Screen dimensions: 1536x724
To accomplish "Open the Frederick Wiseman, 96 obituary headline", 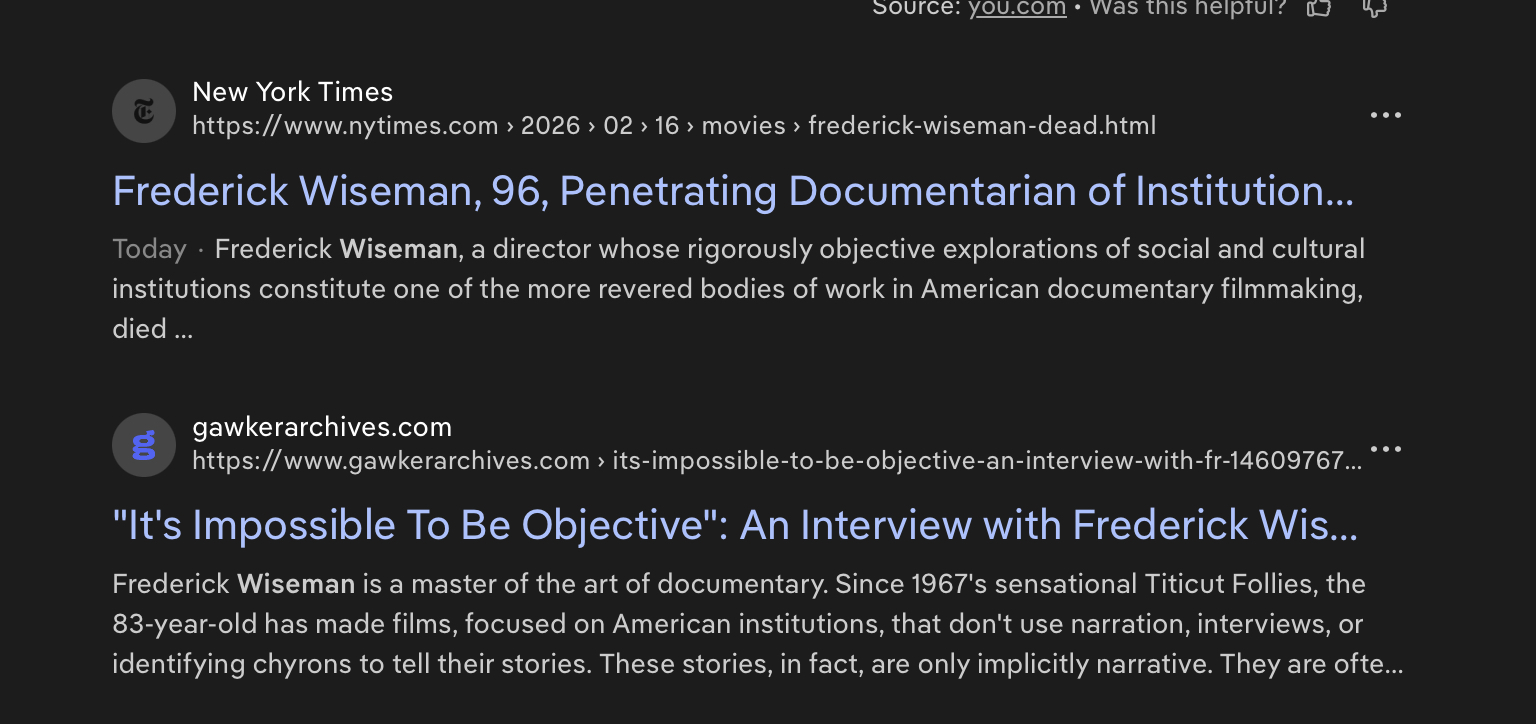I will 732,191.
